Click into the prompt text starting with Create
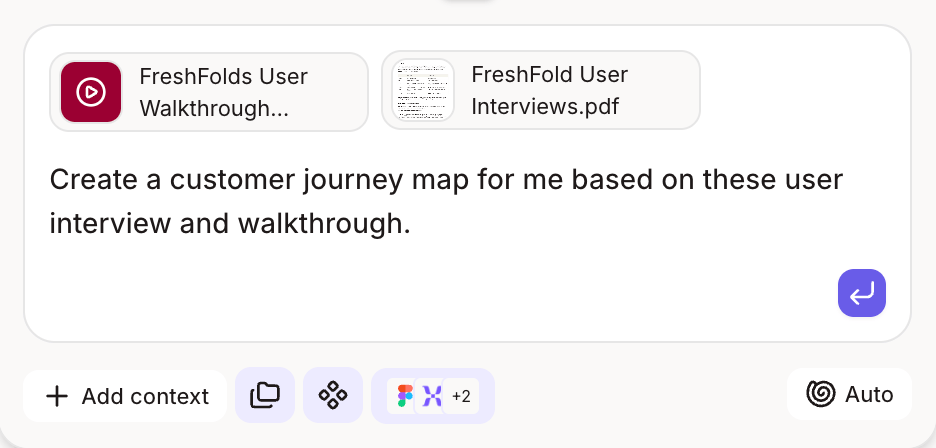This screenshot has height=448, width=936. coord(446,201)
